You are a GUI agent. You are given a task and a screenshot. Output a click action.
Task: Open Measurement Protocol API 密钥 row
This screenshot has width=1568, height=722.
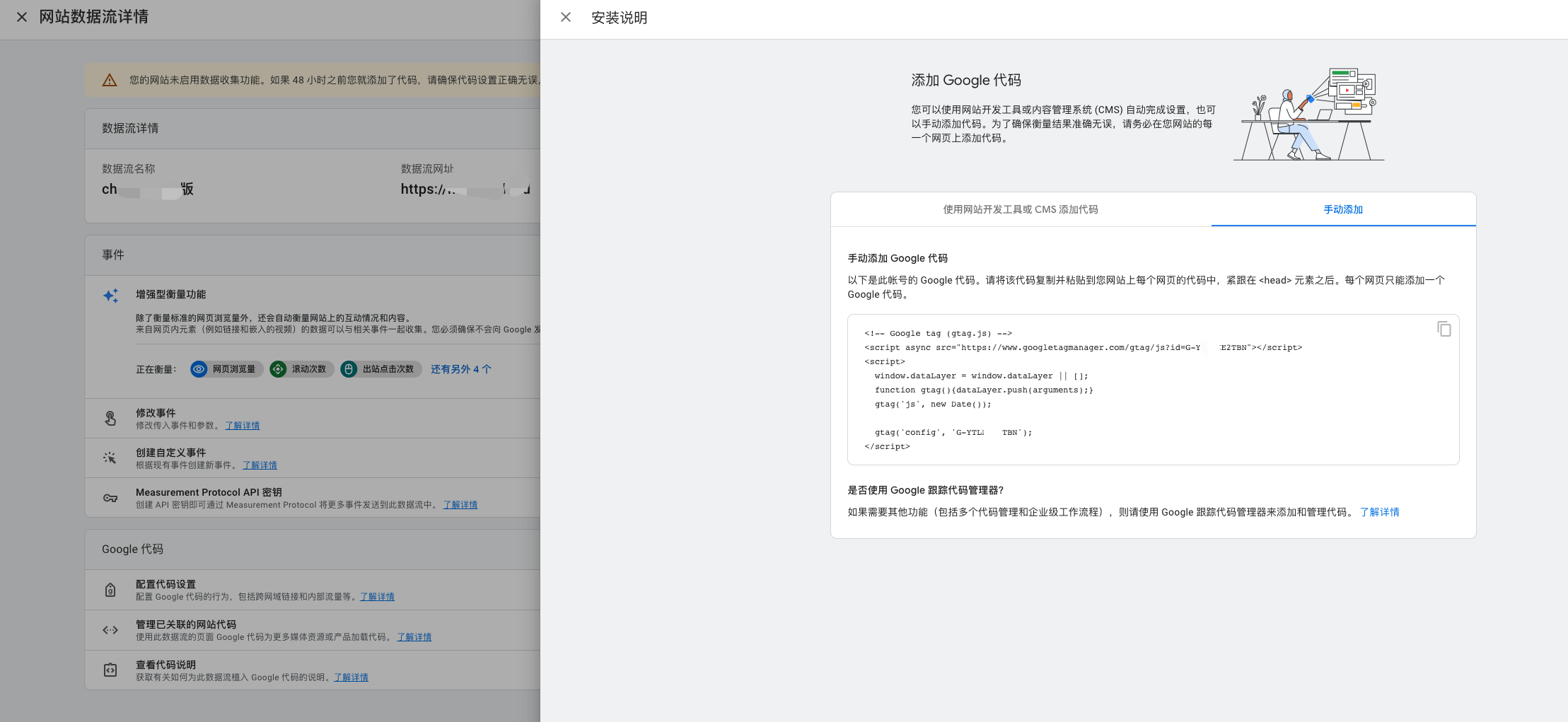[313, 498]
